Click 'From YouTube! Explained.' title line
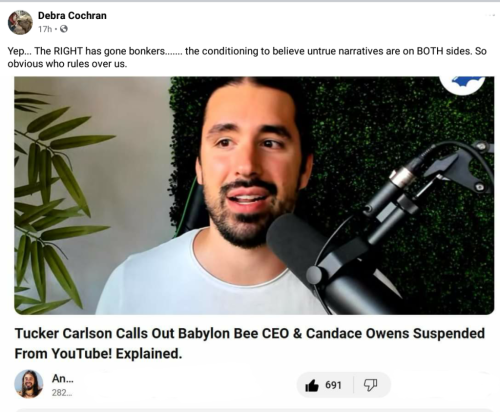Viewport: 500px width, 412px height. pos(98,354)
